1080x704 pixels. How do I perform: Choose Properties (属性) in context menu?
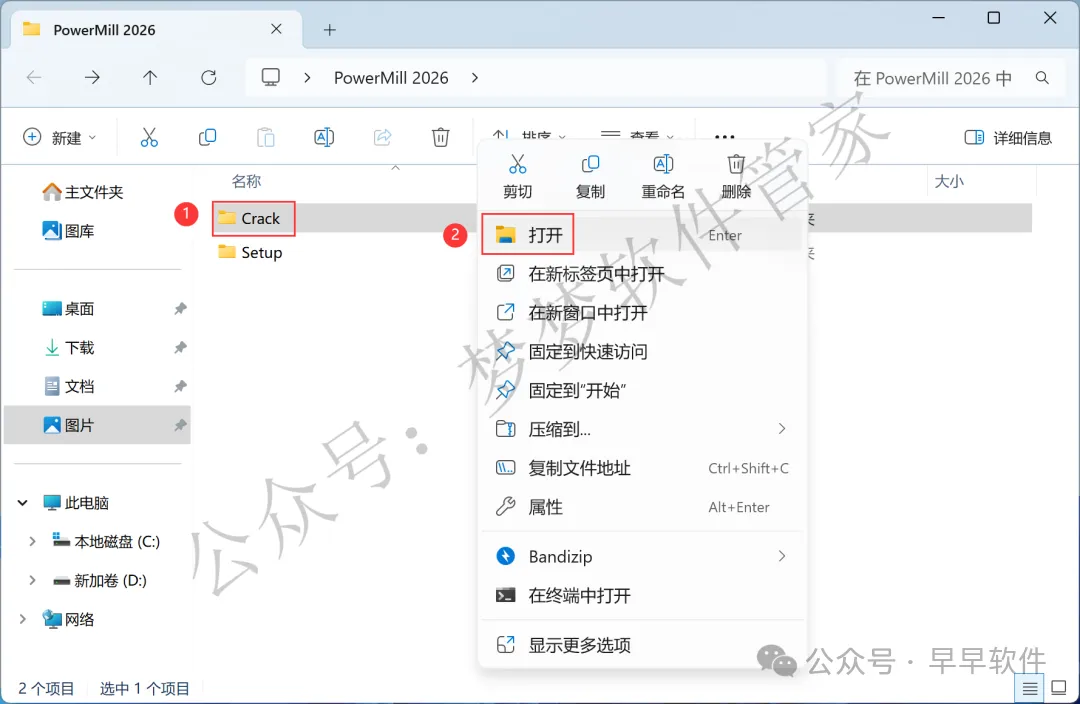point(641,507)
